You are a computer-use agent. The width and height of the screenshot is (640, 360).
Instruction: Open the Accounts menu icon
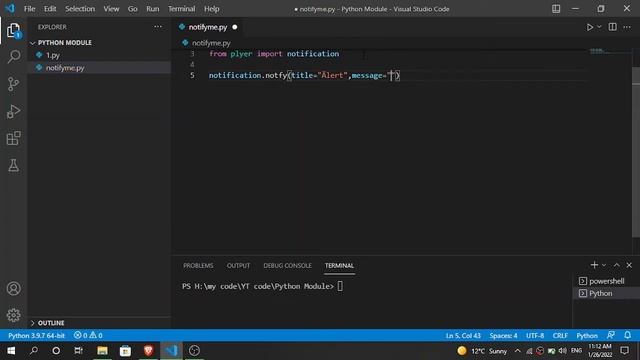(13, 289)
